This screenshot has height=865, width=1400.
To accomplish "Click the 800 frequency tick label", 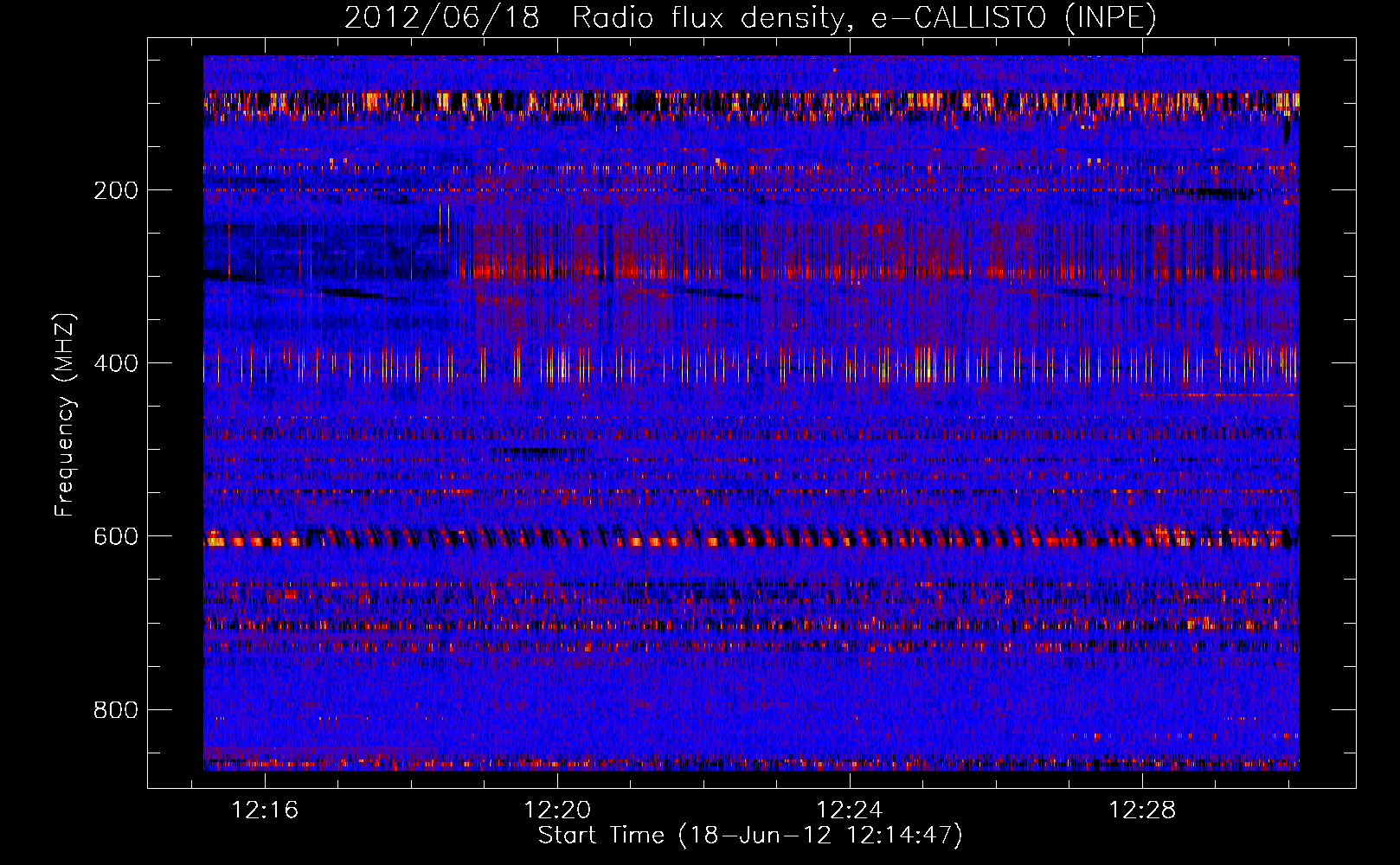I will pyautogui.click(x=116, y=710).
